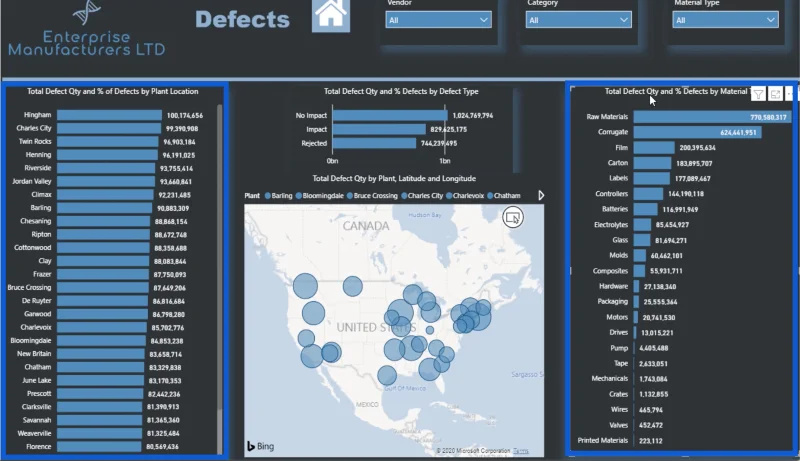The image size is (800, 461).
Task: Select Charles City in Plant legend
Action: point(422,196)
